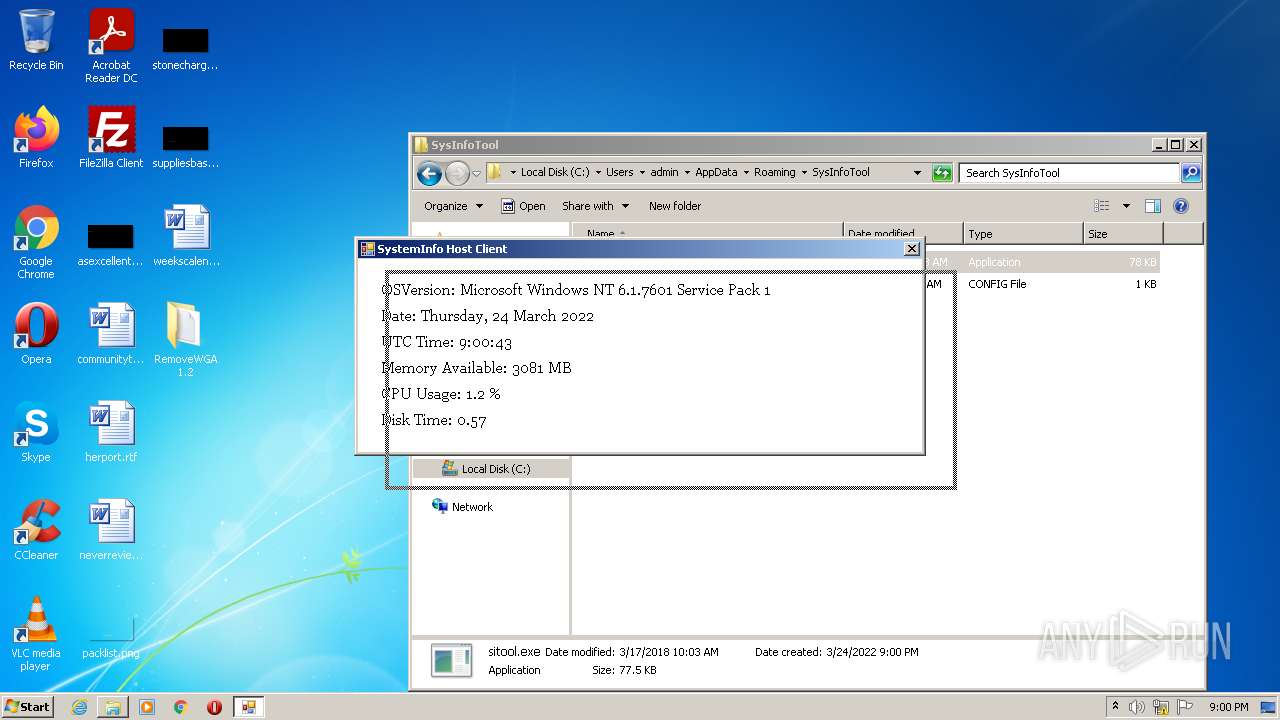Expand the Share with menu
Screen dimensions: 1280x720
coord(596,206)
